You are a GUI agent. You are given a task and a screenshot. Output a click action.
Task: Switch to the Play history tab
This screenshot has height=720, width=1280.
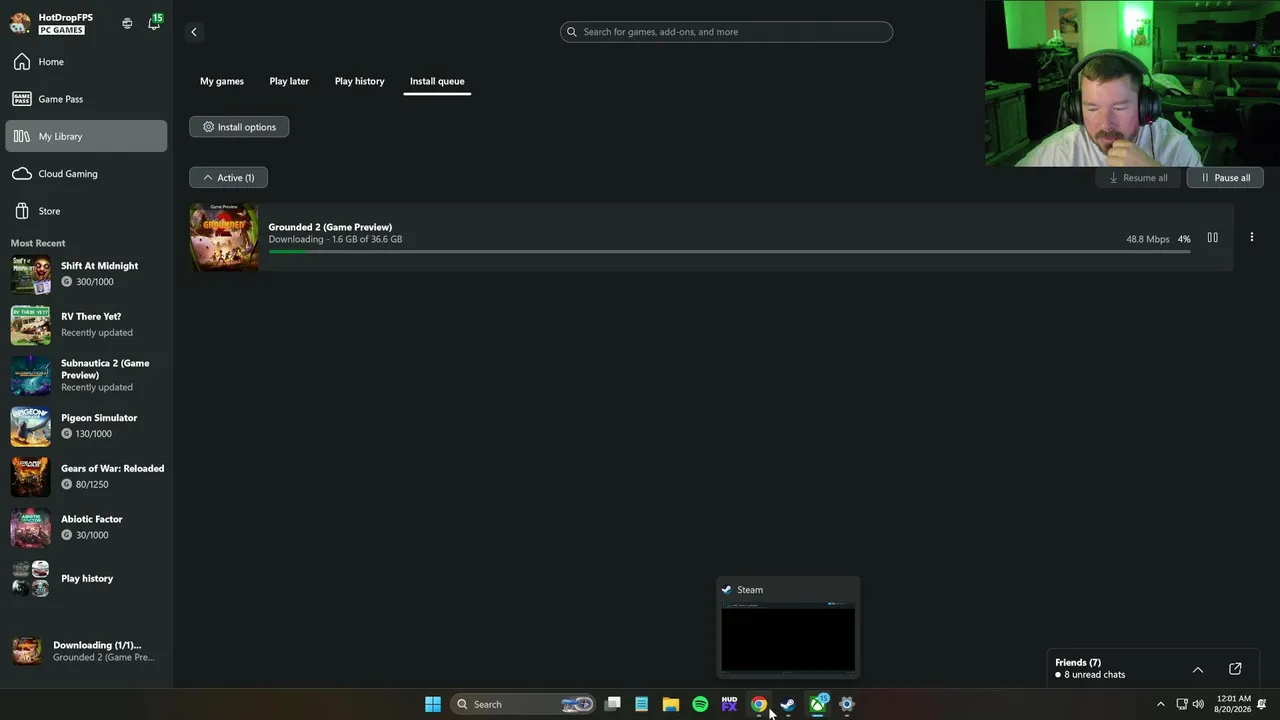click(359, 81)
